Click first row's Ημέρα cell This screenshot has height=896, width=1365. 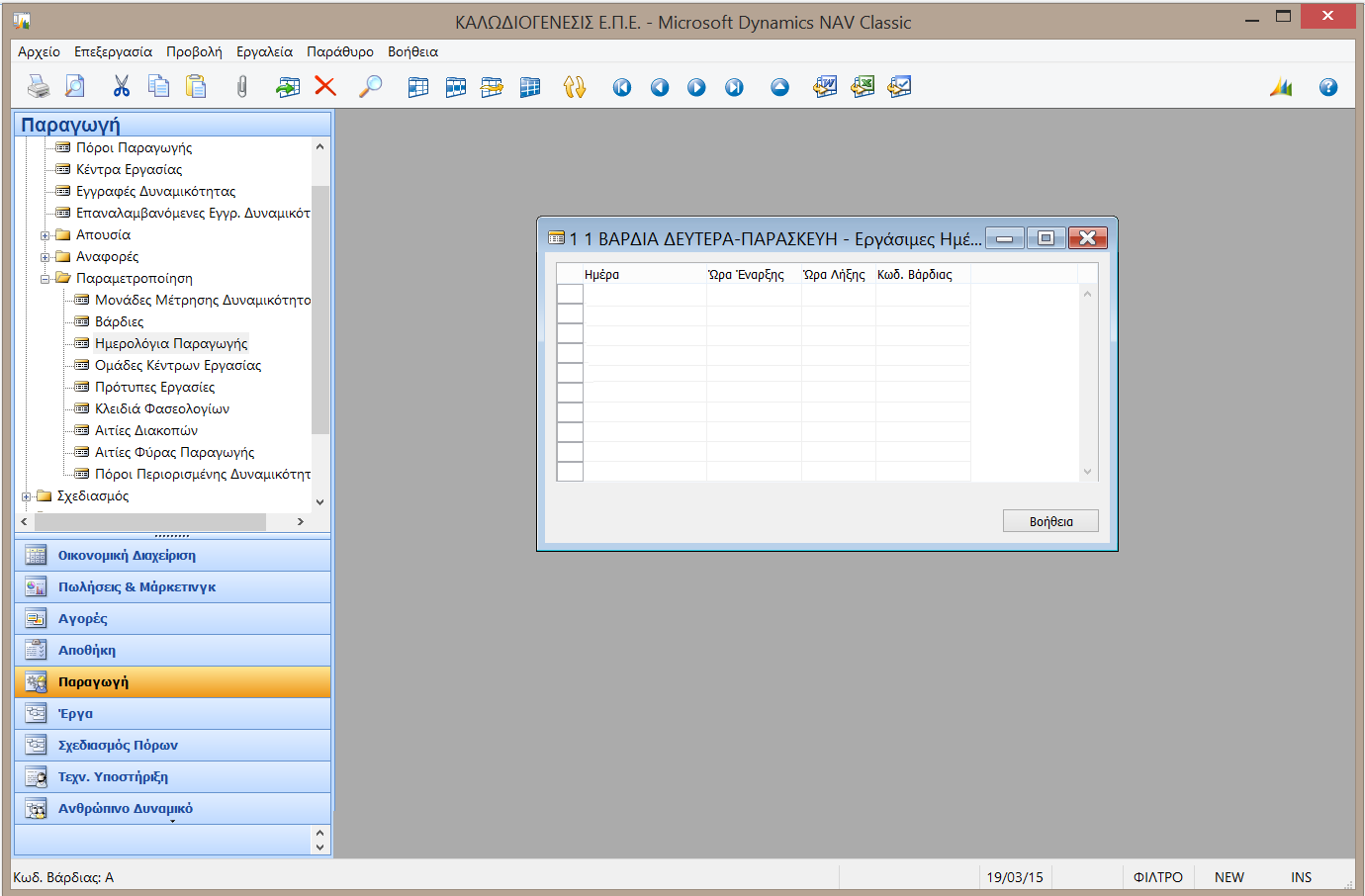[x=645, y=295]
